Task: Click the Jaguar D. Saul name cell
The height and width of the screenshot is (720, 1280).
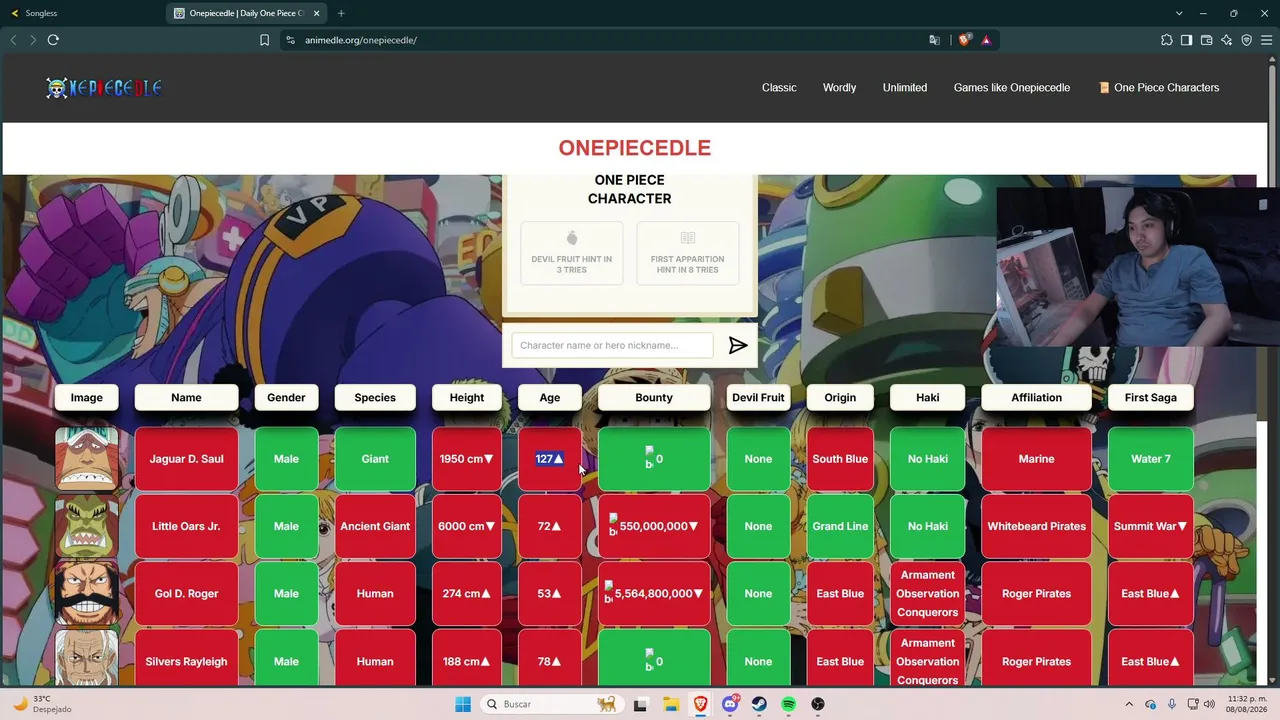Action: pos(186,459)
